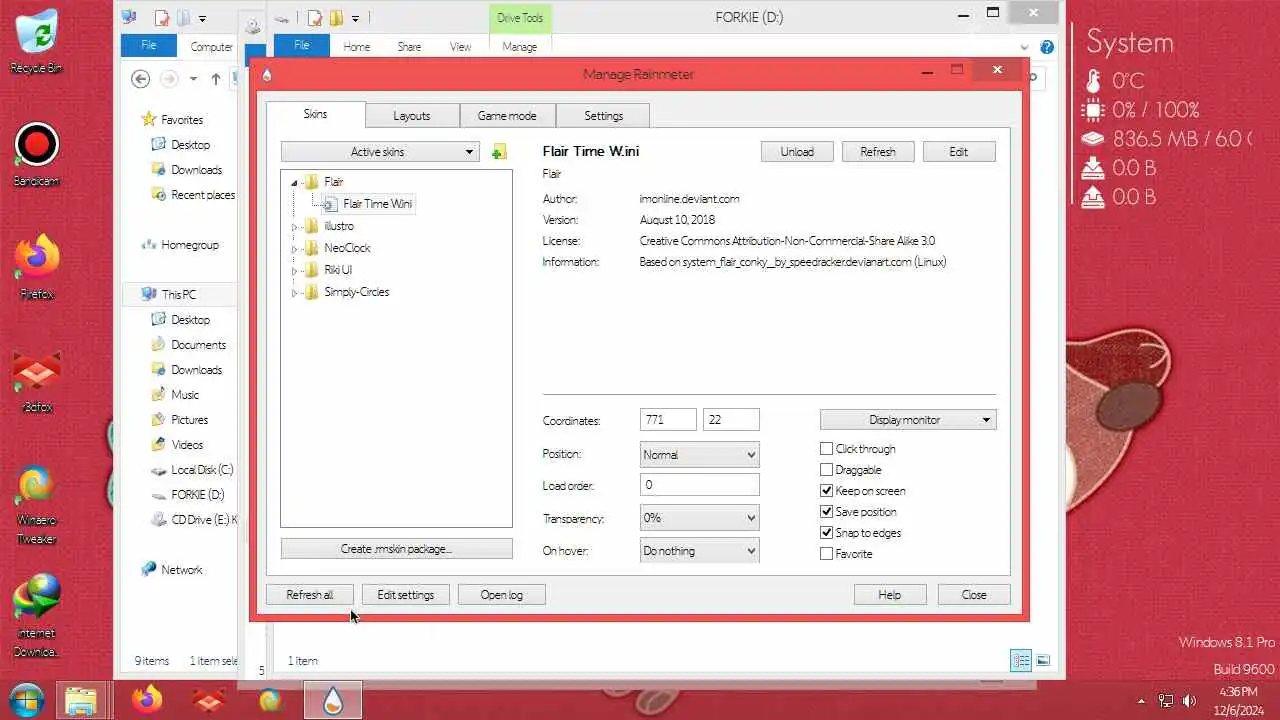Open Winaero Tweaker desktop icon
This screenshot has width=1280, height=720.
tap(37, 504)
